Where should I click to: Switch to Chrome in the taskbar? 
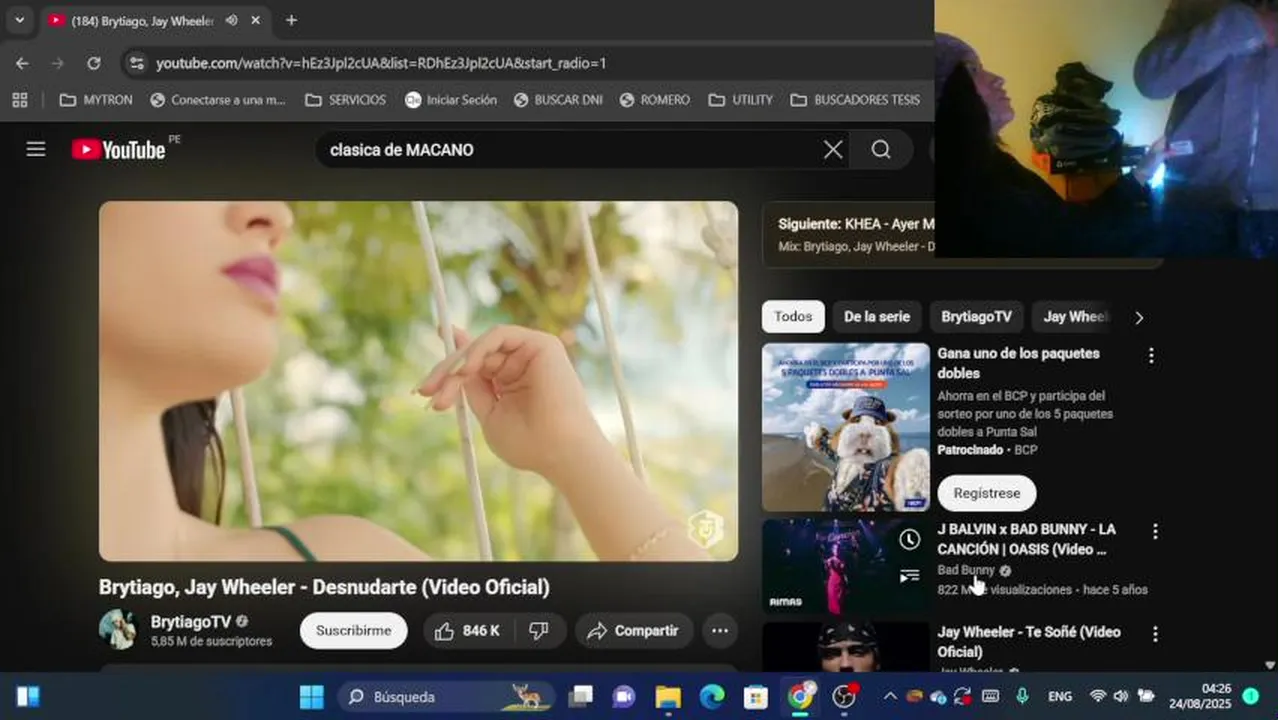pos(800,696)
